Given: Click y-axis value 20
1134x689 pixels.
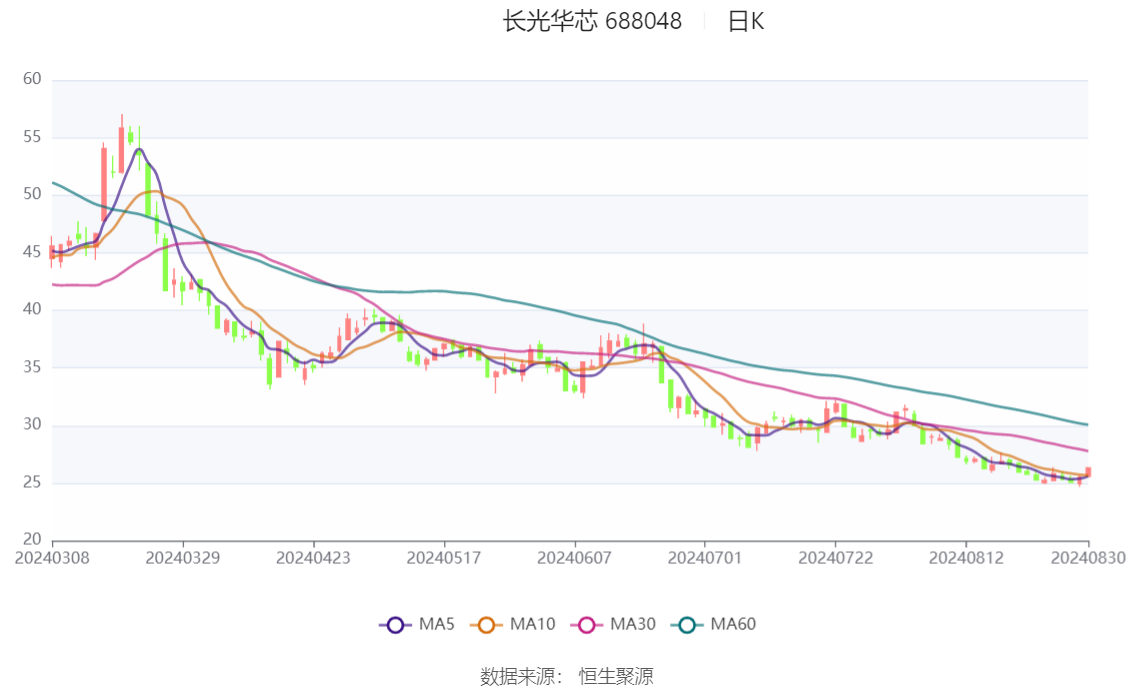Looking at the screenshot, I should coord(32,539).
